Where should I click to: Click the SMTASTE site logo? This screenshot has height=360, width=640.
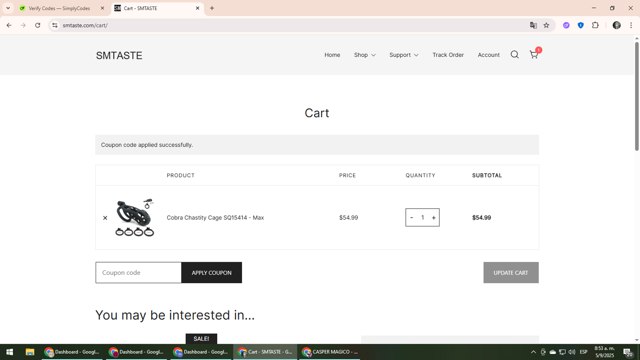coord(119,56)
